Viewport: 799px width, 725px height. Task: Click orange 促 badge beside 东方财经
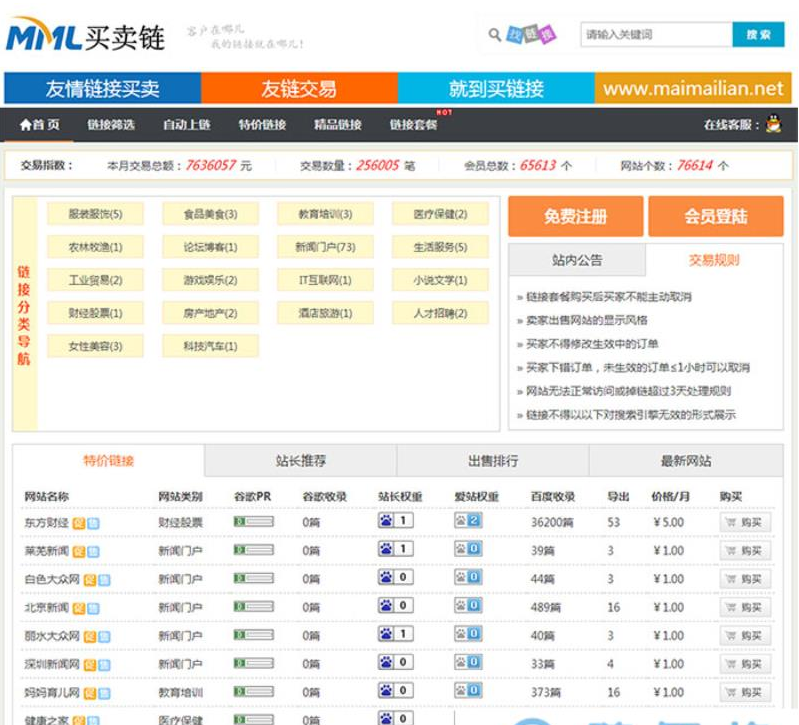click(x=79, y=522)
